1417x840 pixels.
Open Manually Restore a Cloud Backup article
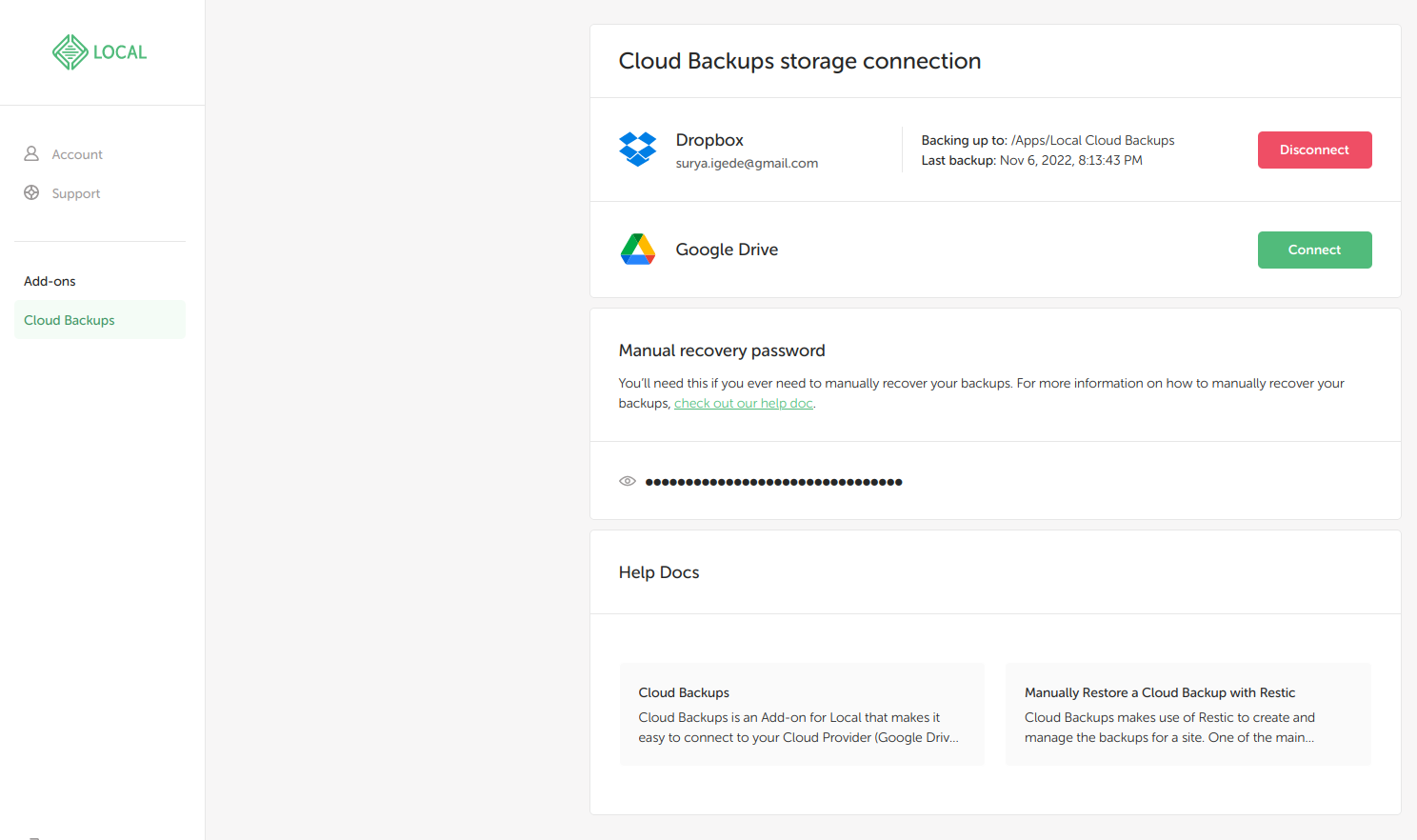(x=1187, y=714)
